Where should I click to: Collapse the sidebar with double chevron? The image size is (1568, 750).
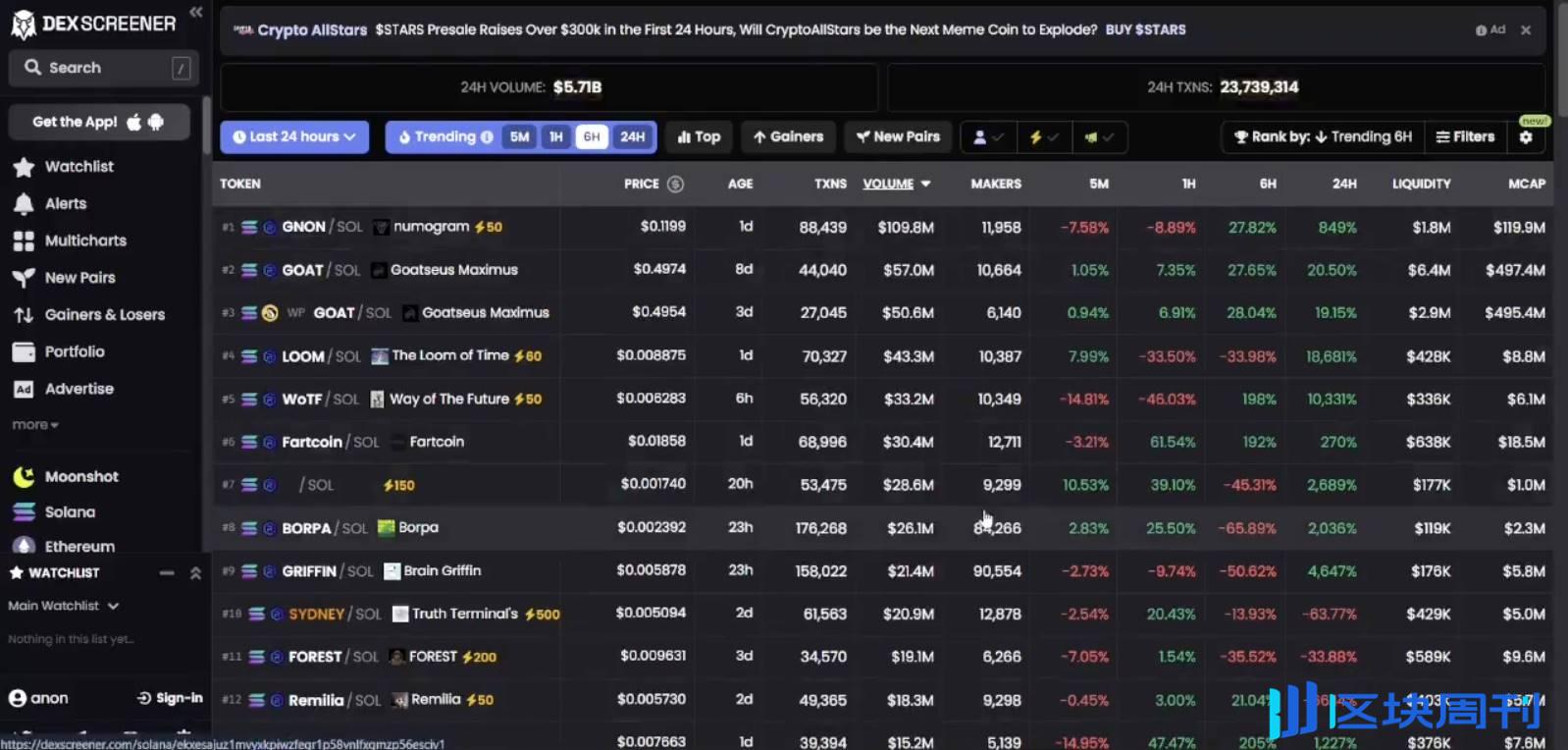195,12
